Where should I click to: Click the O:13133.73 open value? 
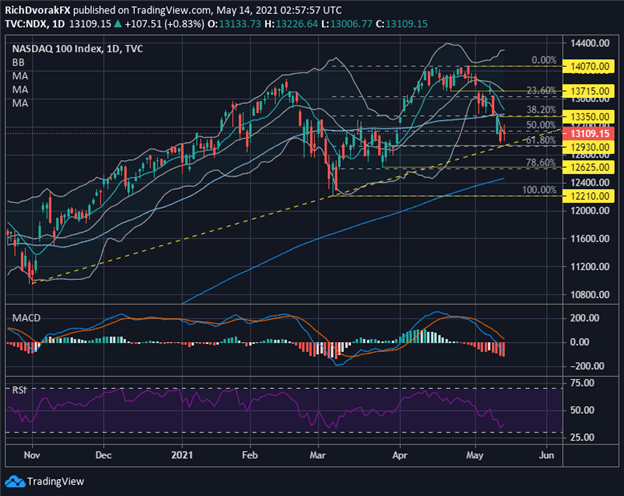pyautogui.click(x=234, y=24)
